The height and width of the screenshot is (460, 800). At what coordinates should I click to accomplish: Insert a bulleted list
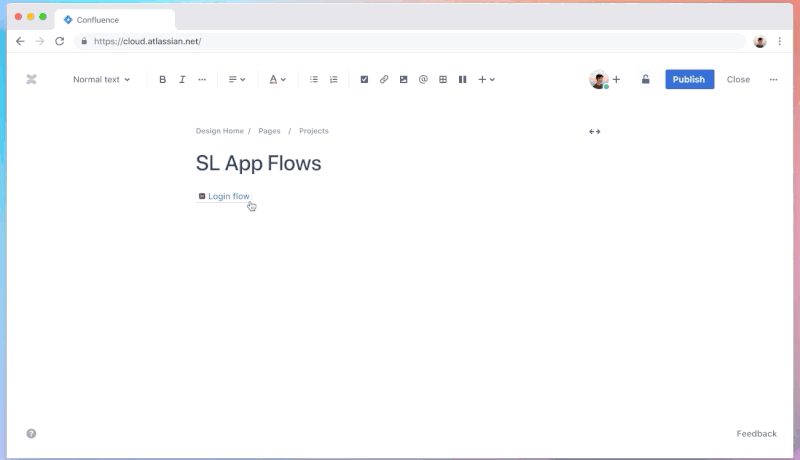pos(314,80)
